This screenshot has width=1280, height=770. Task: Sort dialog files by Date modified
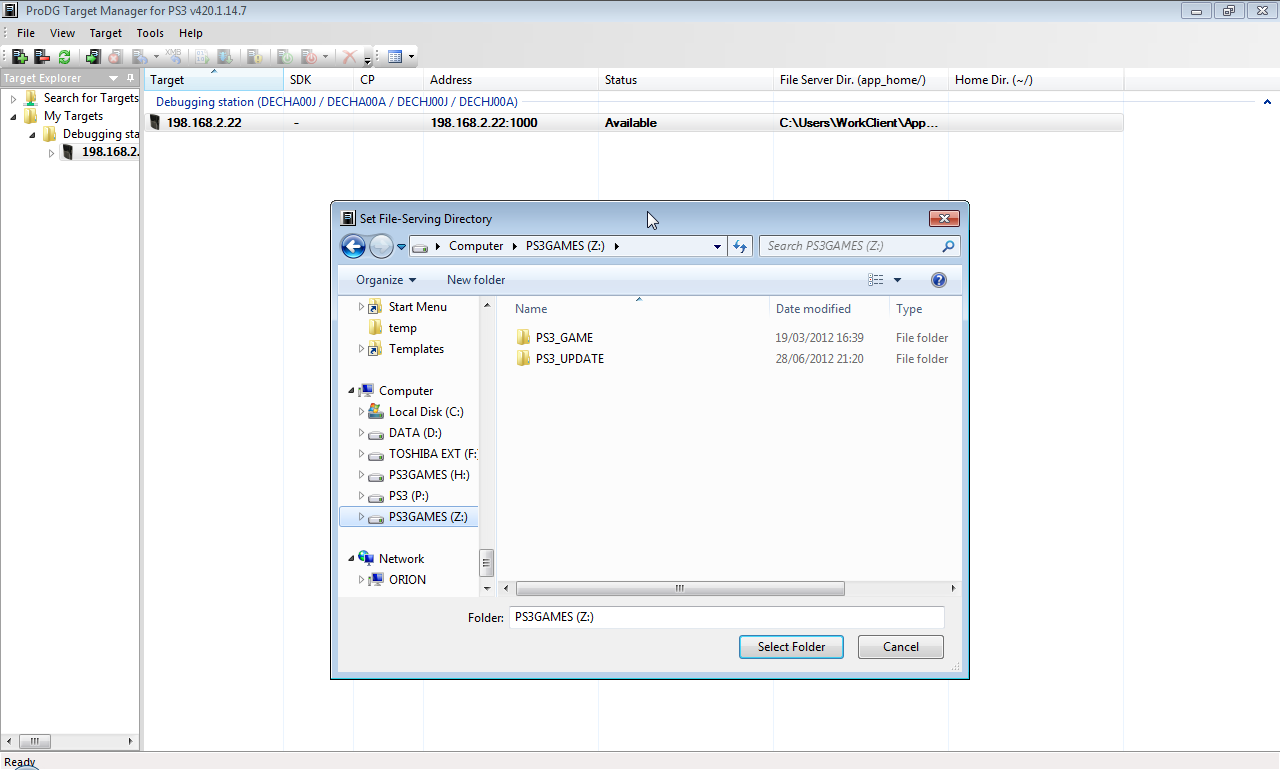click(x=829, y=309)
